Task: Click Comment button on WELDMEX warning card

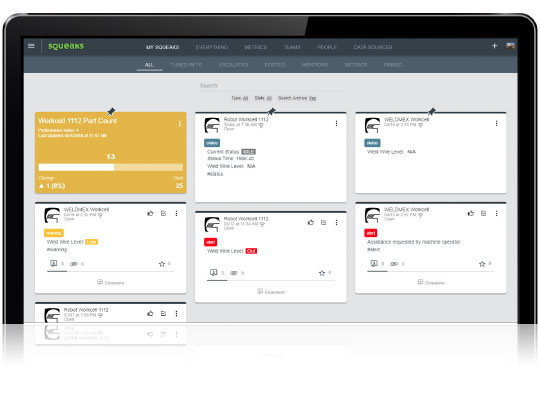Action: pos(111,283)
